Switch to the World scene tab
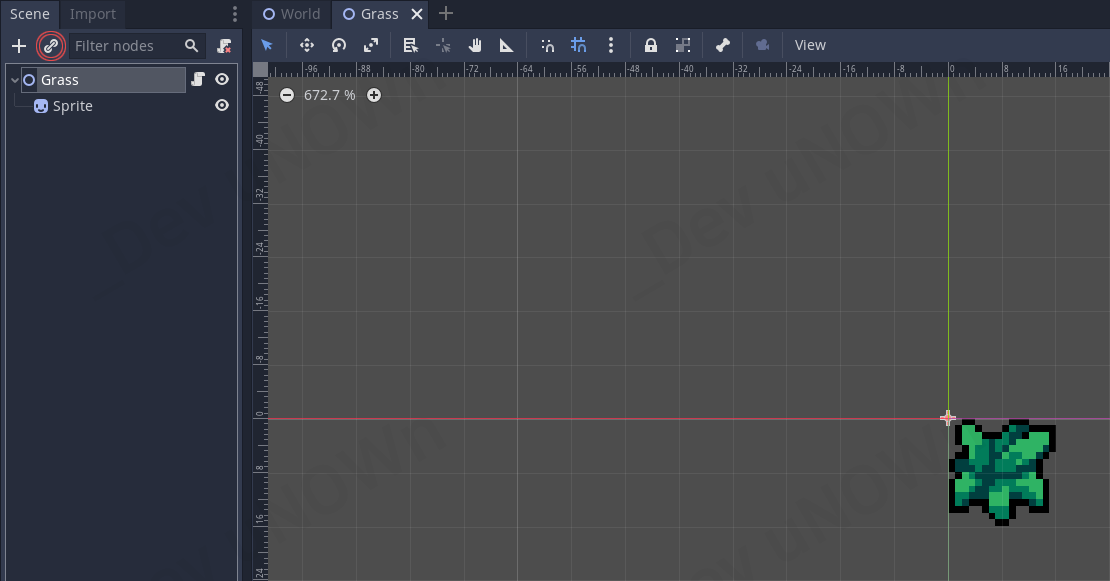Viewport: 1110px width, 581px height. (x=292, y=14)
